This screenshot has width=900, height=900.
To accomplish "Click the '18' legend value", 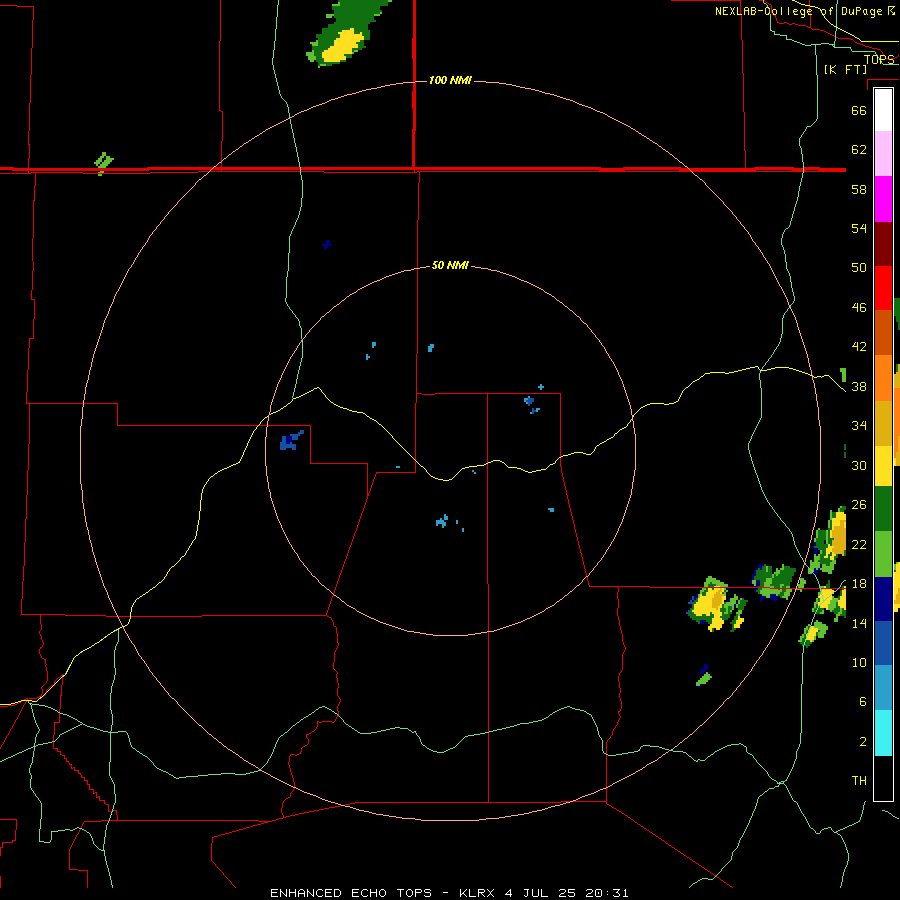I will point(859,584).
